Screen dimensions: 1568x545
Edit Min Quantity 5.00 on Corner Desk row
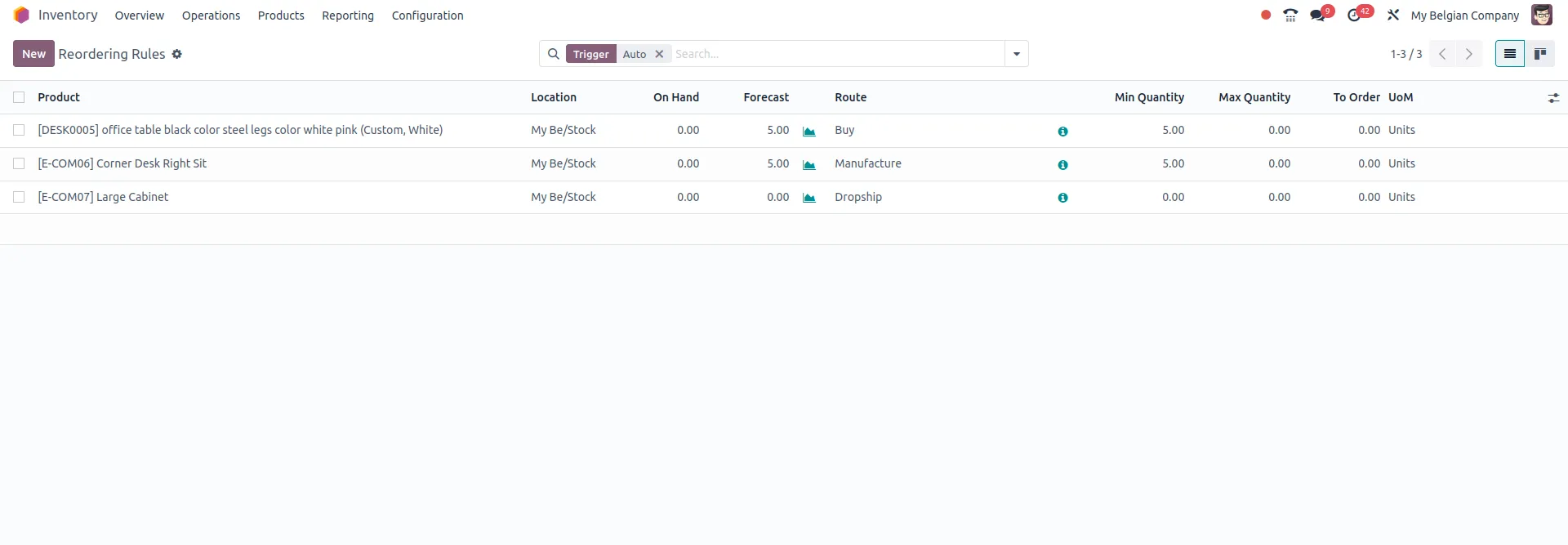(1173, 163)
